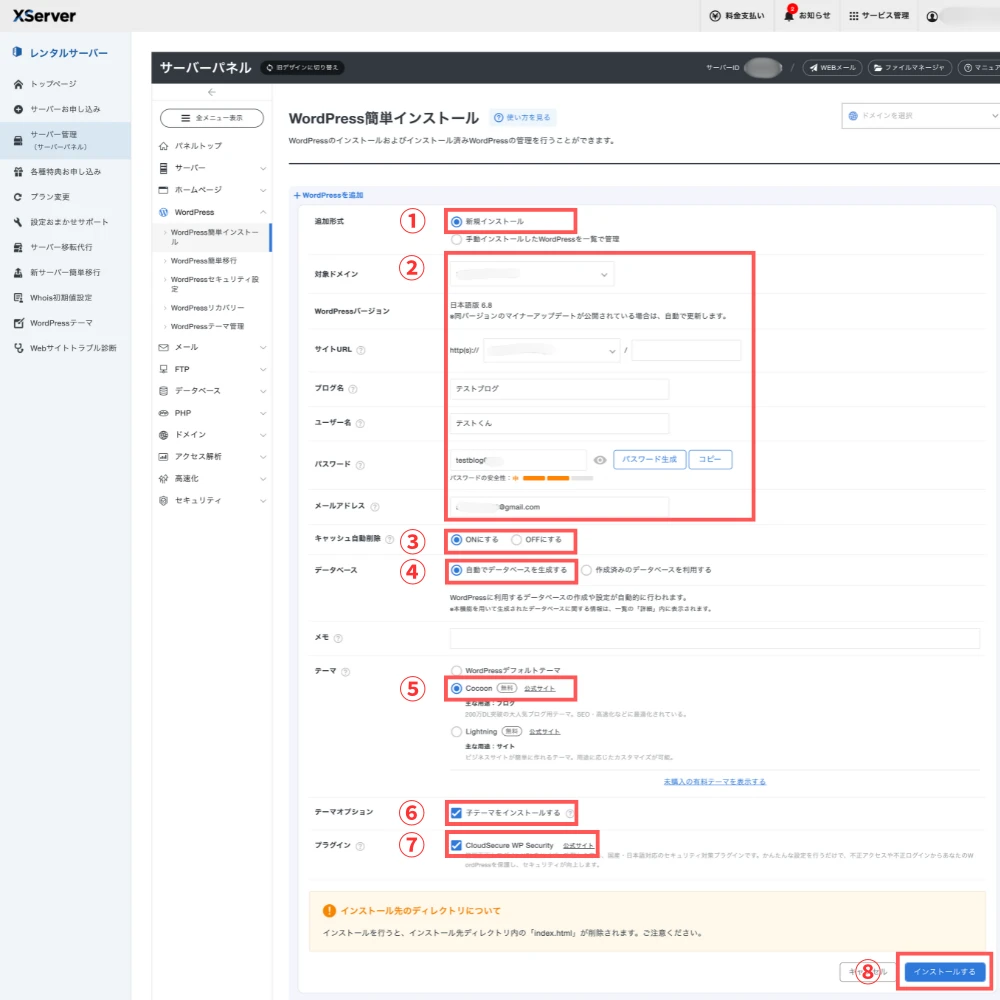This screenshot has width=1000, height=1000.
Task: Toggle CloudSecure WP Security plugin checkbox
Action: [456, 846]
